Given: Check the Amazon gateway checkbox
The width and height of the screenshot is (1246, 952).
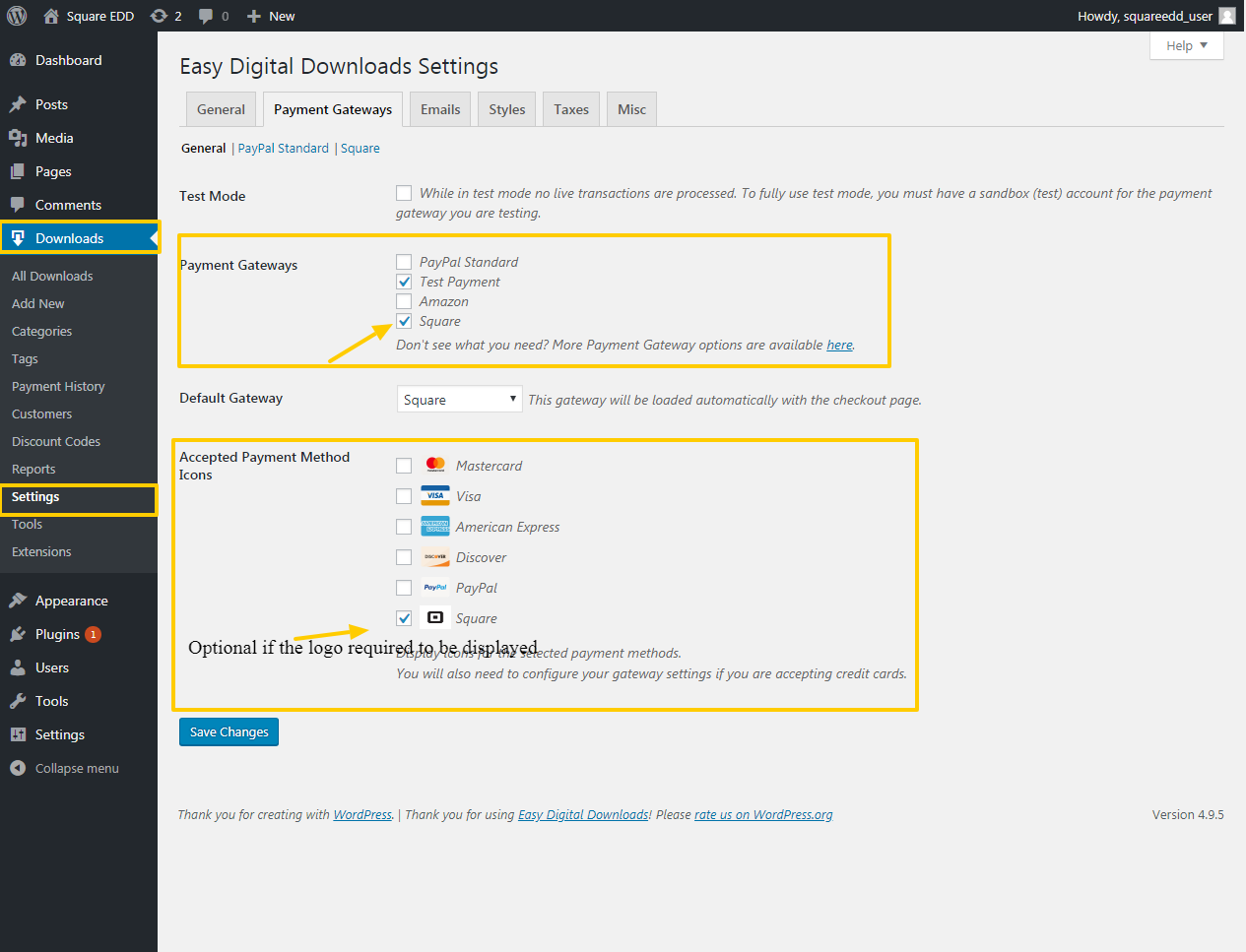Looking at the screenshot, I should point(404,301).
